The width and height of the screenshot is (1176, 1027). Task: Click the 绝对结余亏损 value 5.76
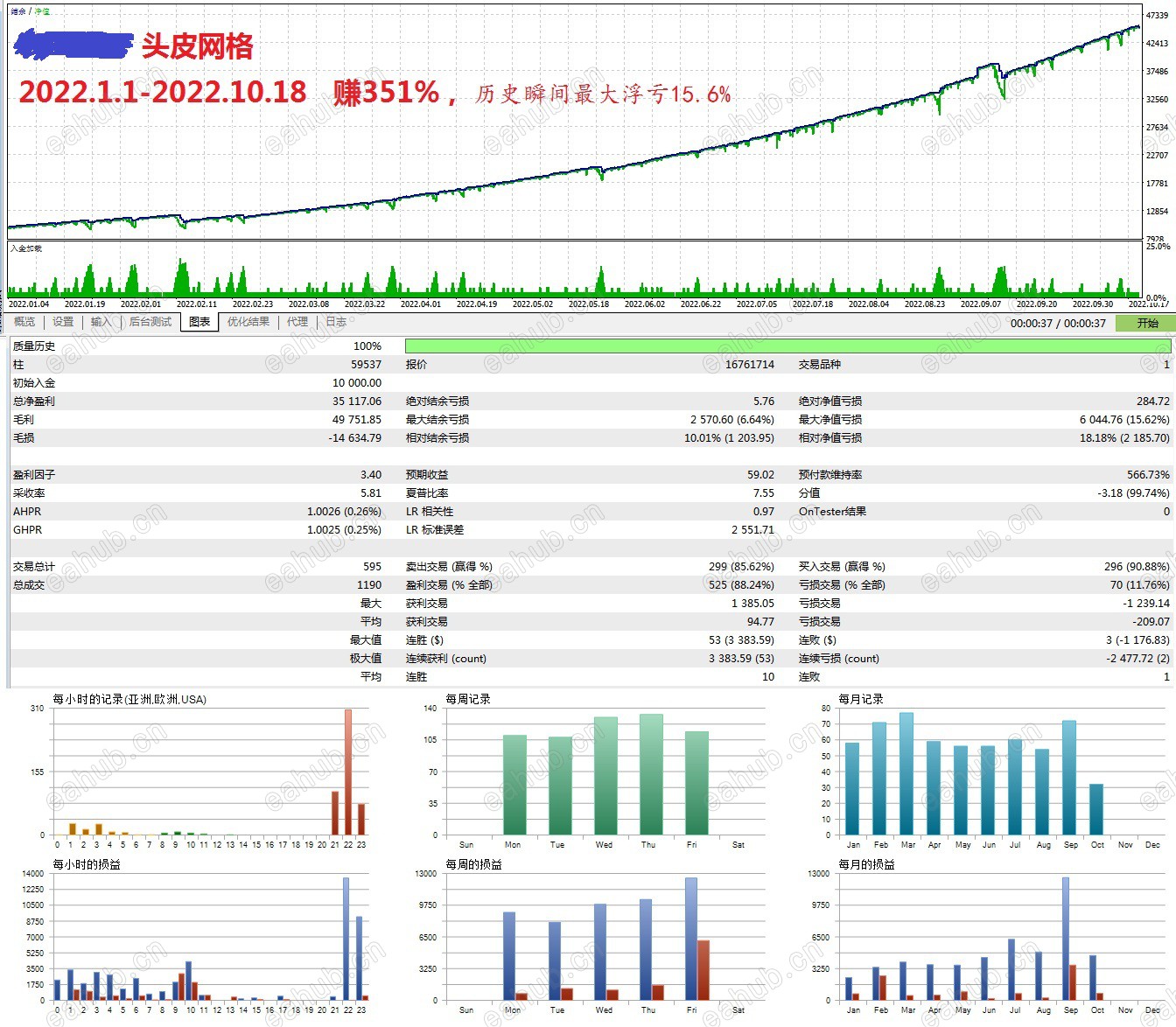[x=764, y=402]
